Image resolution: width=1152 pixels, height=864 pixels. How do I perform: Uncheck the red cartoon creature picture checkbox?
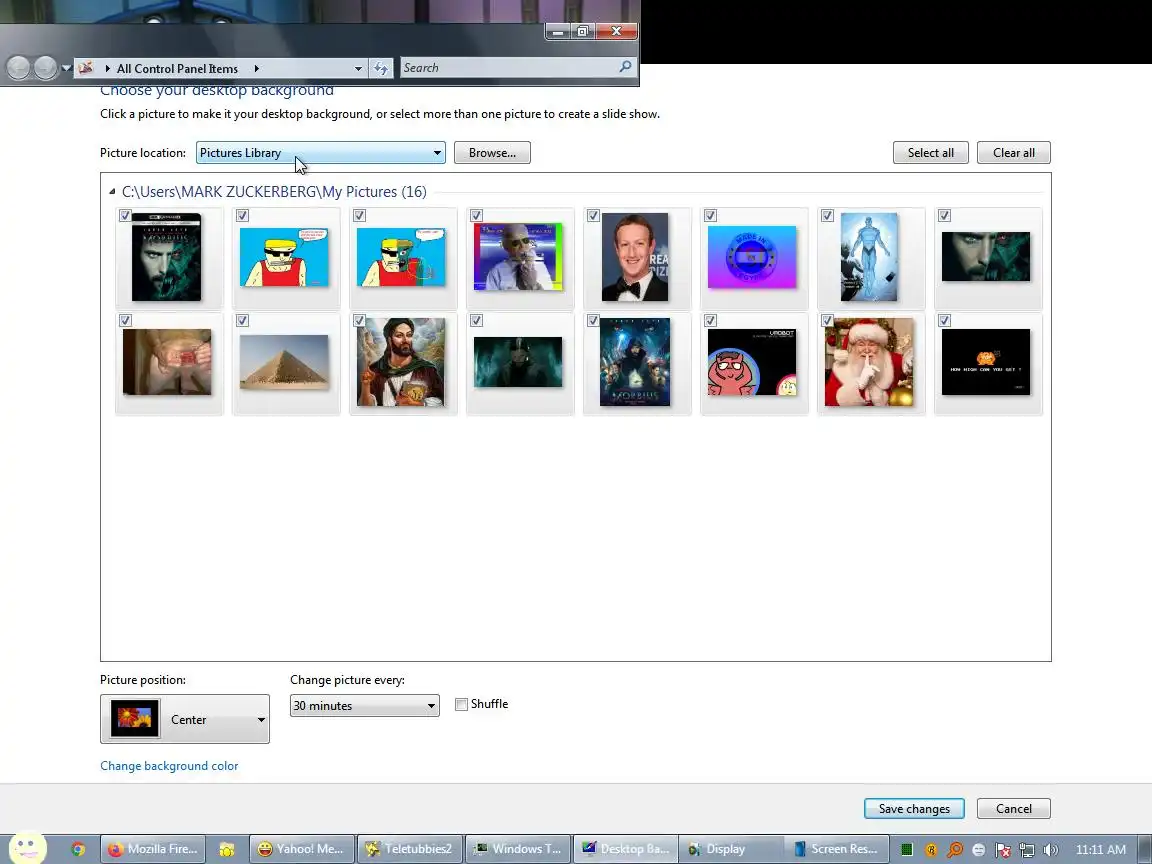tap(710, 320)
